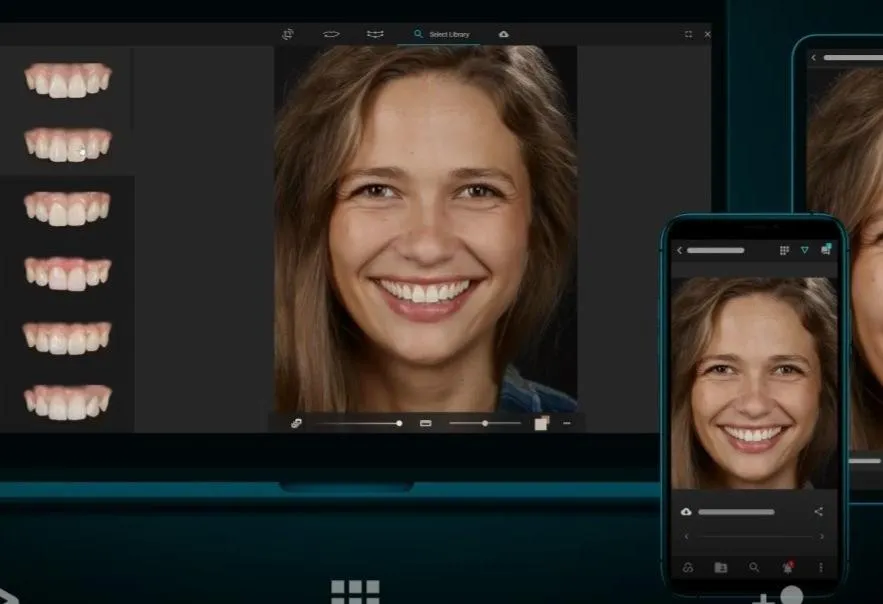Open the grid view icon on the phone
This screenshot has height=604, width=883.
point(784,250)
